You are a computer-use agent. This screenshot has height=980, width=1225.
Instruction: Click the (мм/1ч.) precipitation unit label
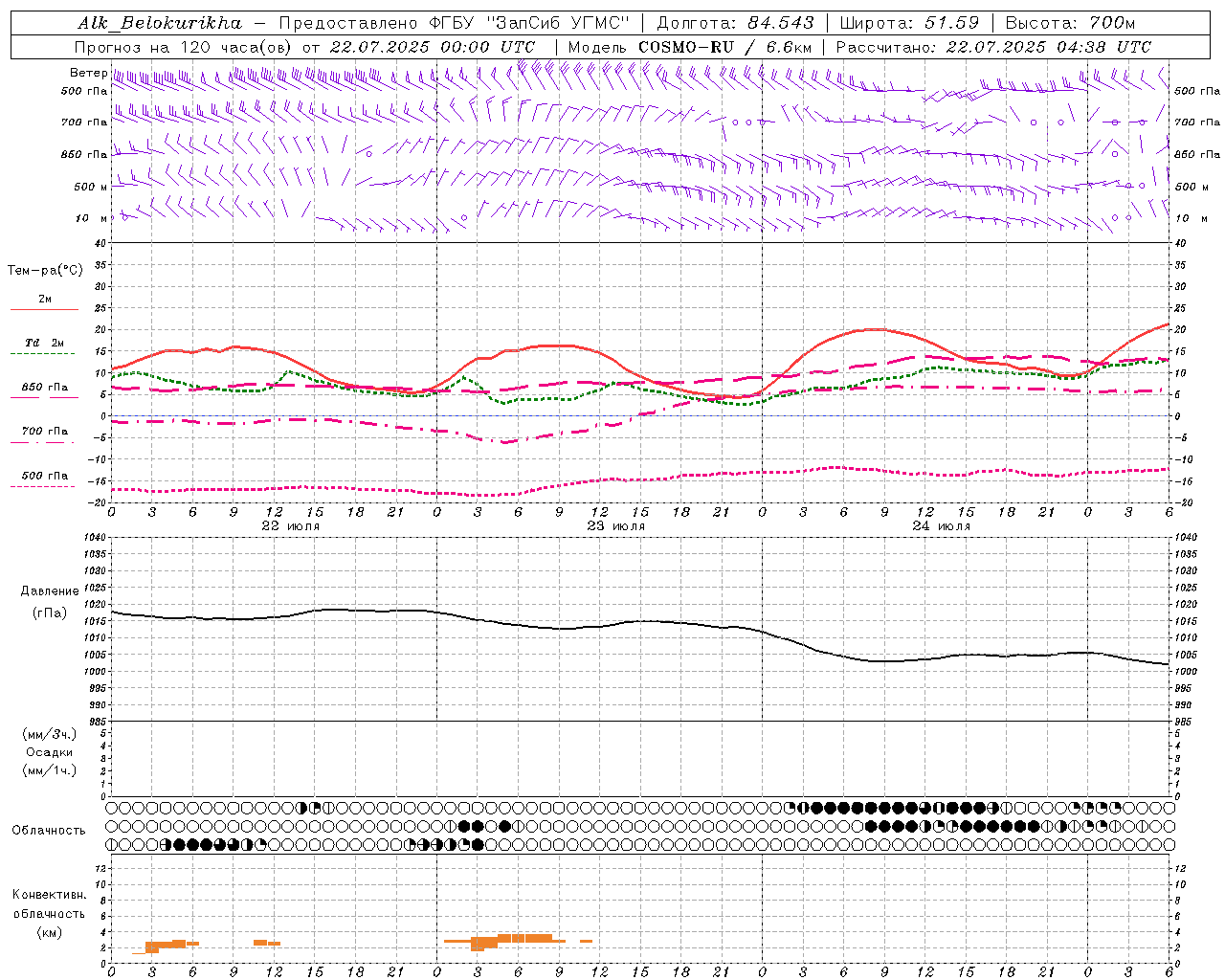[50, 770]
